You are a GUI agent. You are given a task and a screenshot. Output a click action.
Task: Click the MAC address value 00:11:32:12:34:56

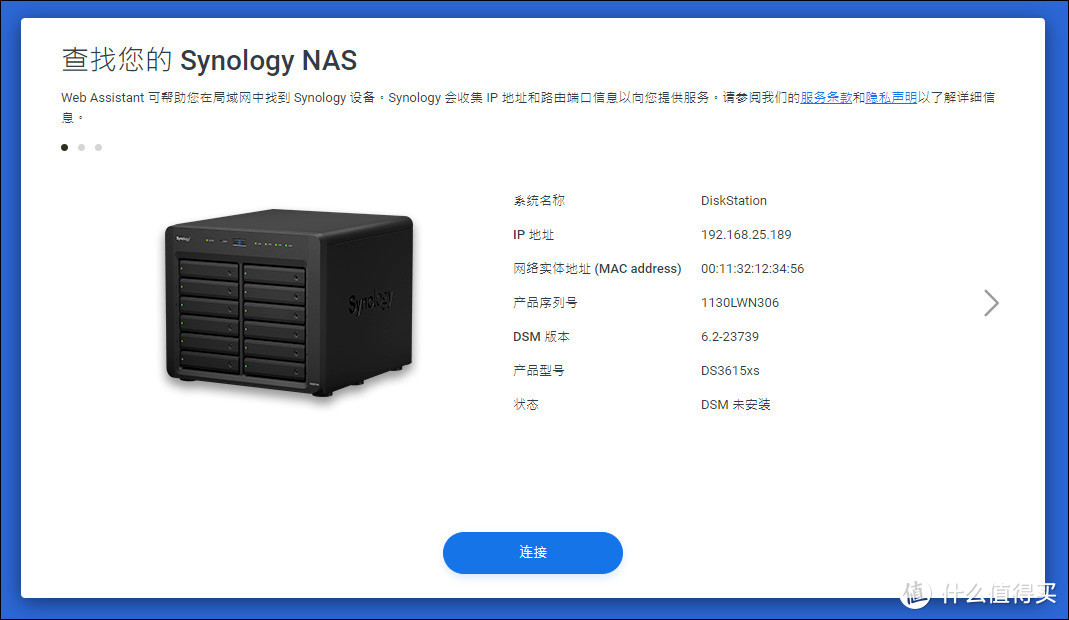point(752,269)
